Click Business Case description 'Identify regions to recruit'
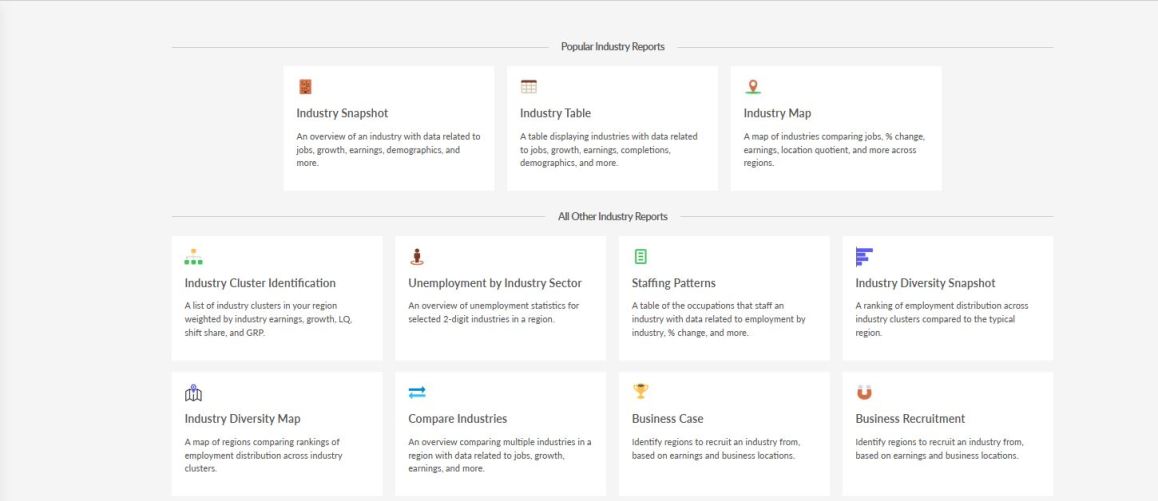This screenshot has width=1158, height=501. pos(716,449)
